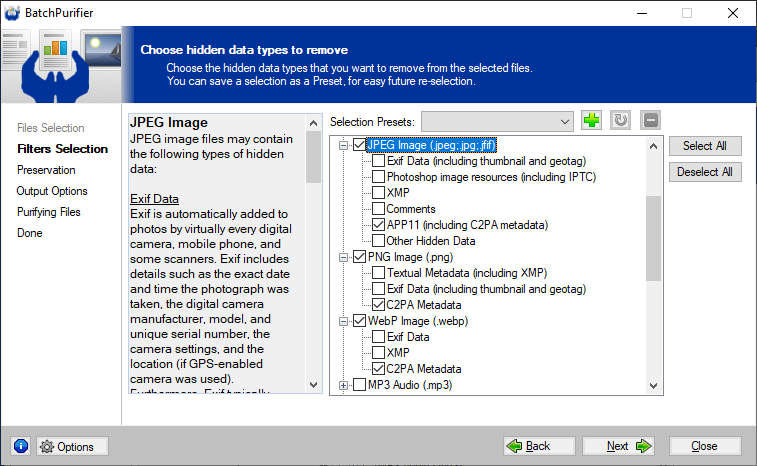757x466 pixels.
Task: Expand the MP3 Audio tree node
Action: 343,385
